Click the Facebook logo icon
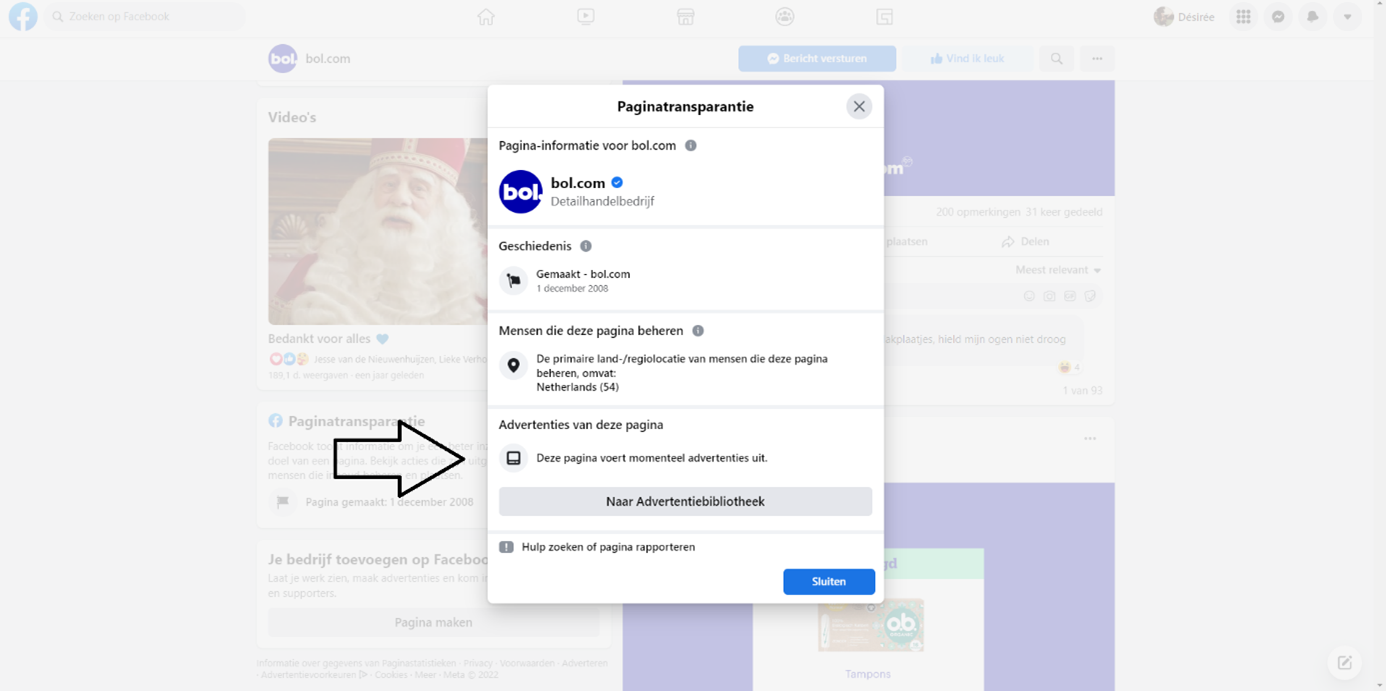Image resolution: width=1386 pixels, height=691 pixels. point(23,17)
